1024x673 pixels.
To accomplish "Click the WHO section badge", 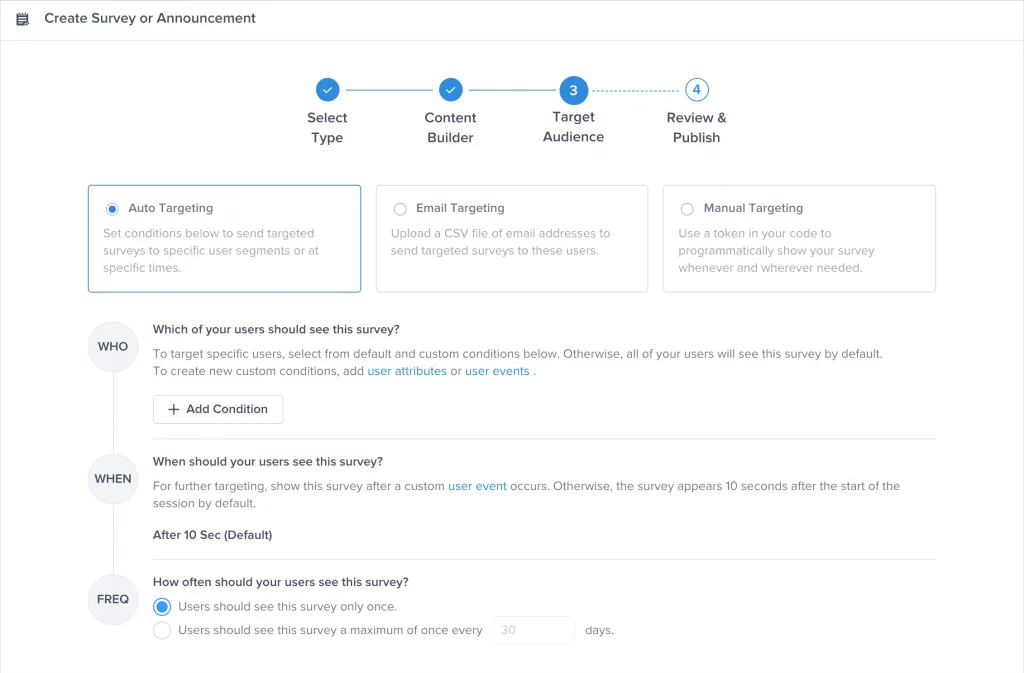I will tap(113, 347).
